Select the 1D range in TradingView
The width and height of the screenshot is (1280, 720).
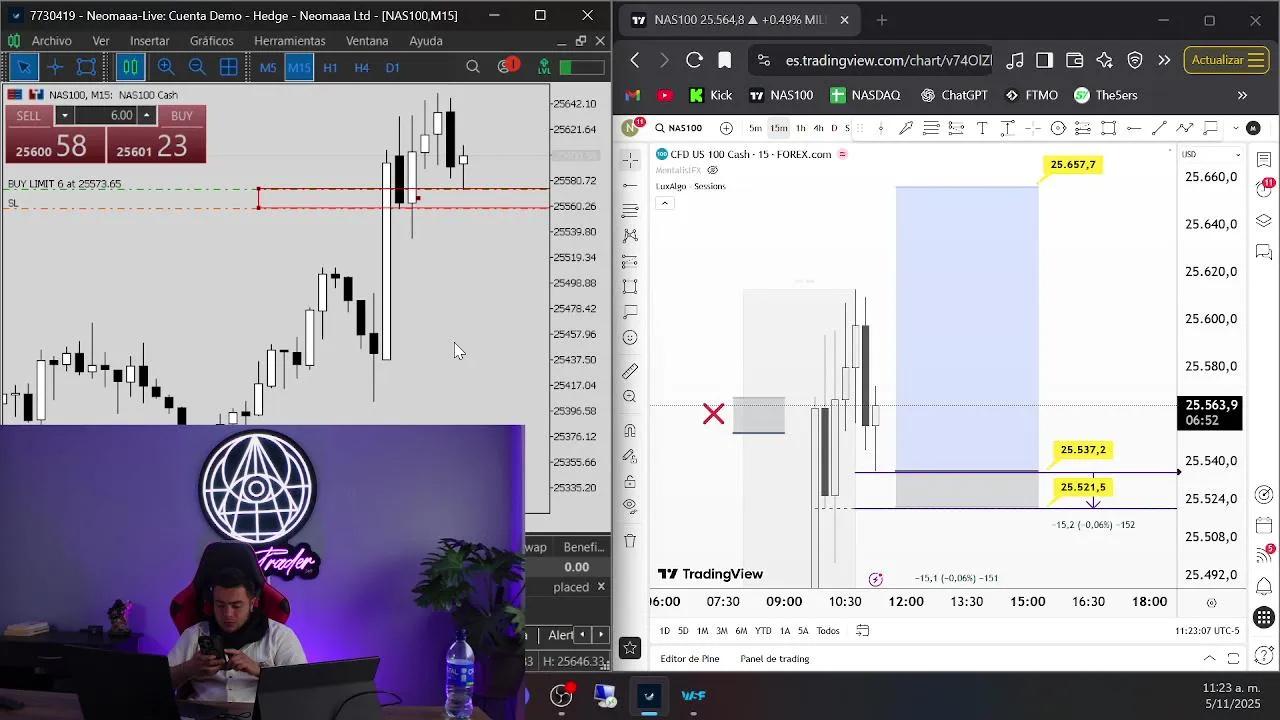click(664, 631)
